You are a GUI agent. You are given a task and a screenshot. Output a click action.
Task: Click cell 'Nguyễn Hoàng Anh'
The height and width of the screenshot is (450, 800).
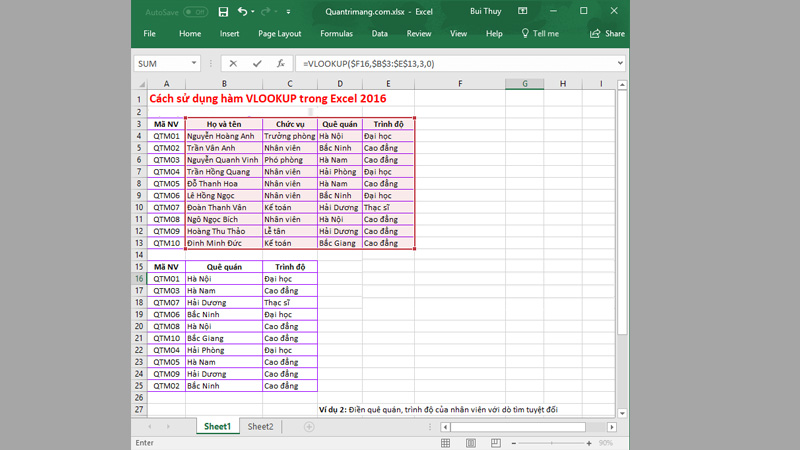(223, 136)
